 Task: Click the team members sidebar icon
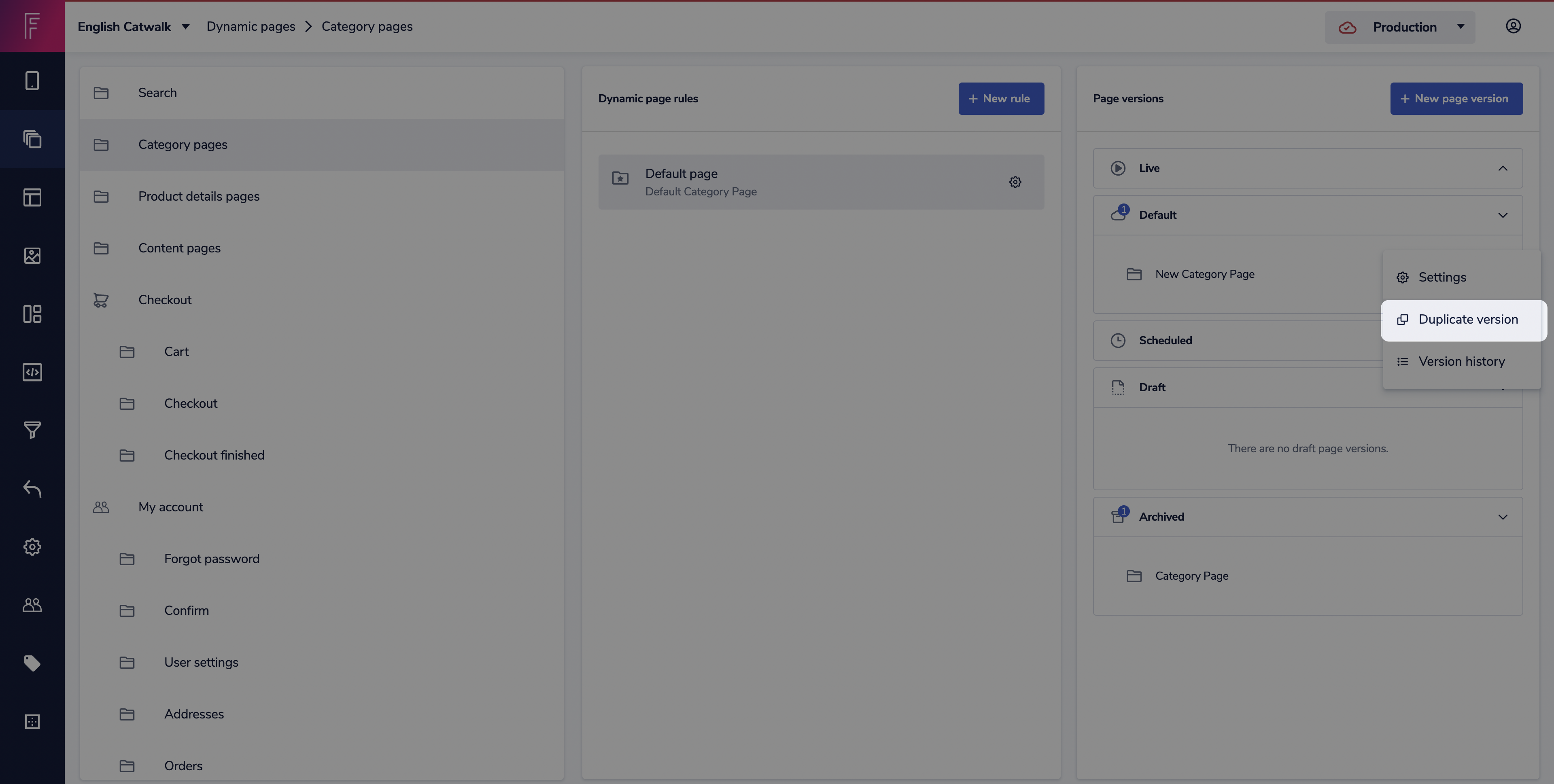click(x=32, y=605)
